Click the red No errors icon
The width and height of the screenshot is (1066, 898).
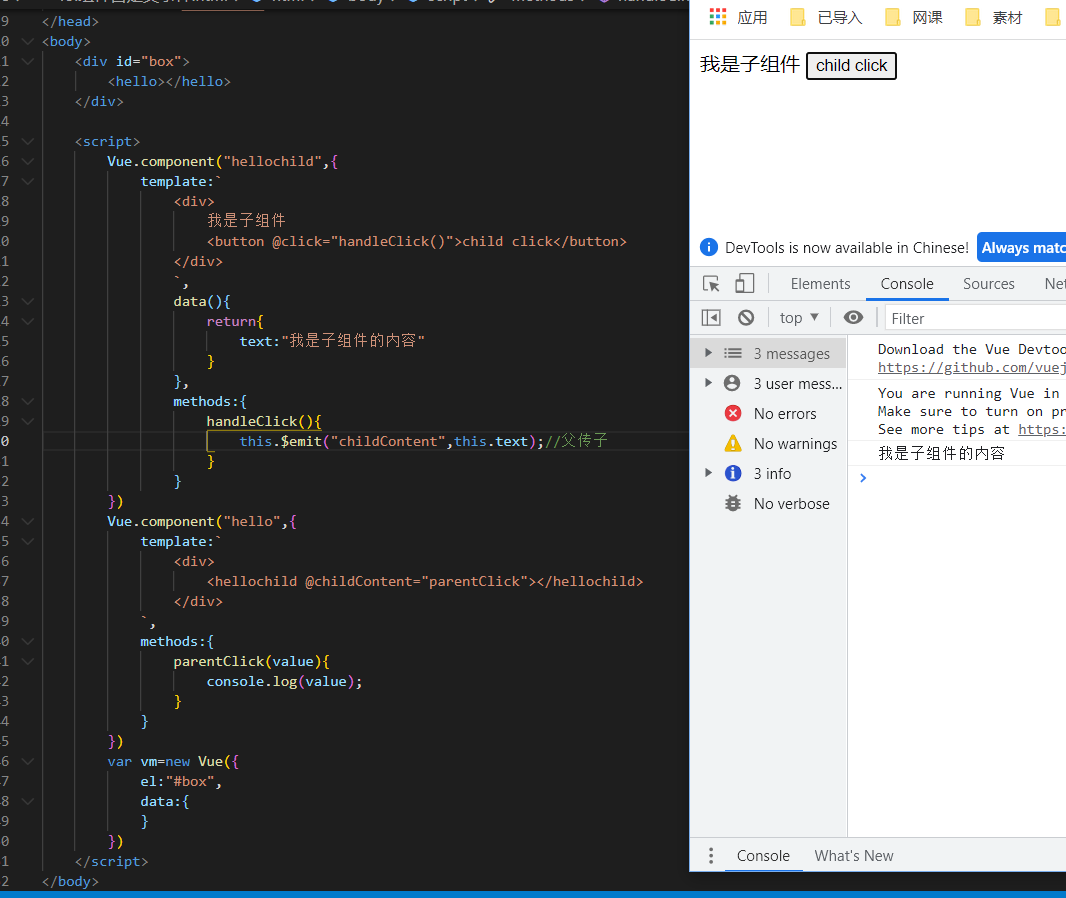(x=733, y=413)
